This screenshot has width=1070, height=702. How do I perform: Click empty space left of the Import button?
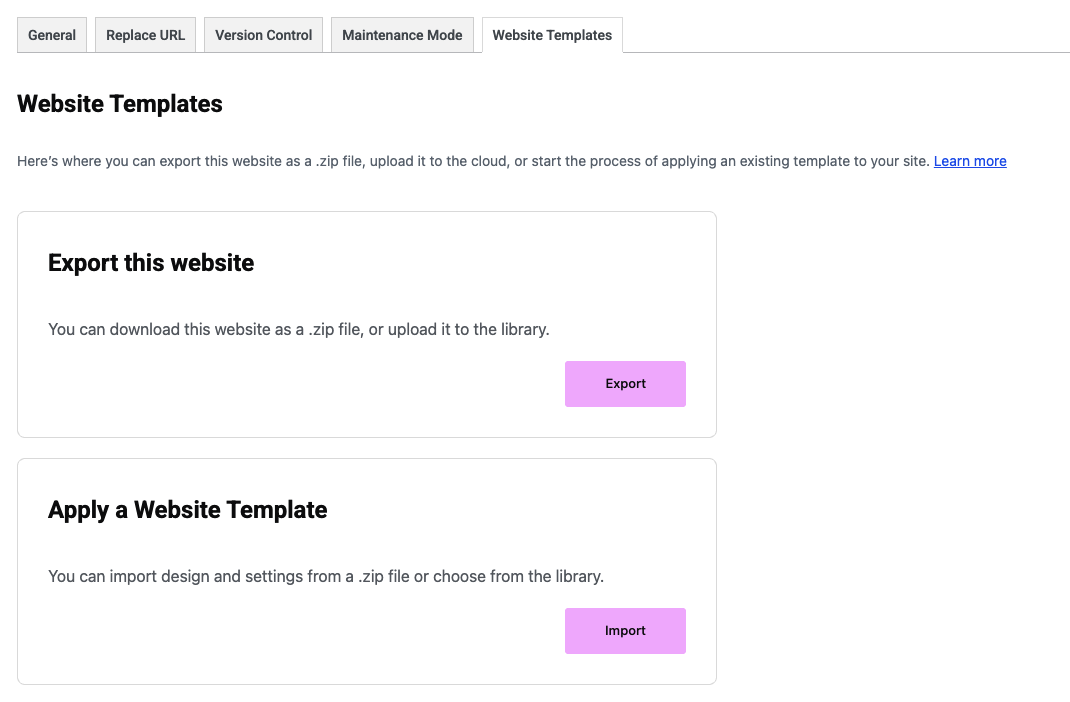coord(300,632)
